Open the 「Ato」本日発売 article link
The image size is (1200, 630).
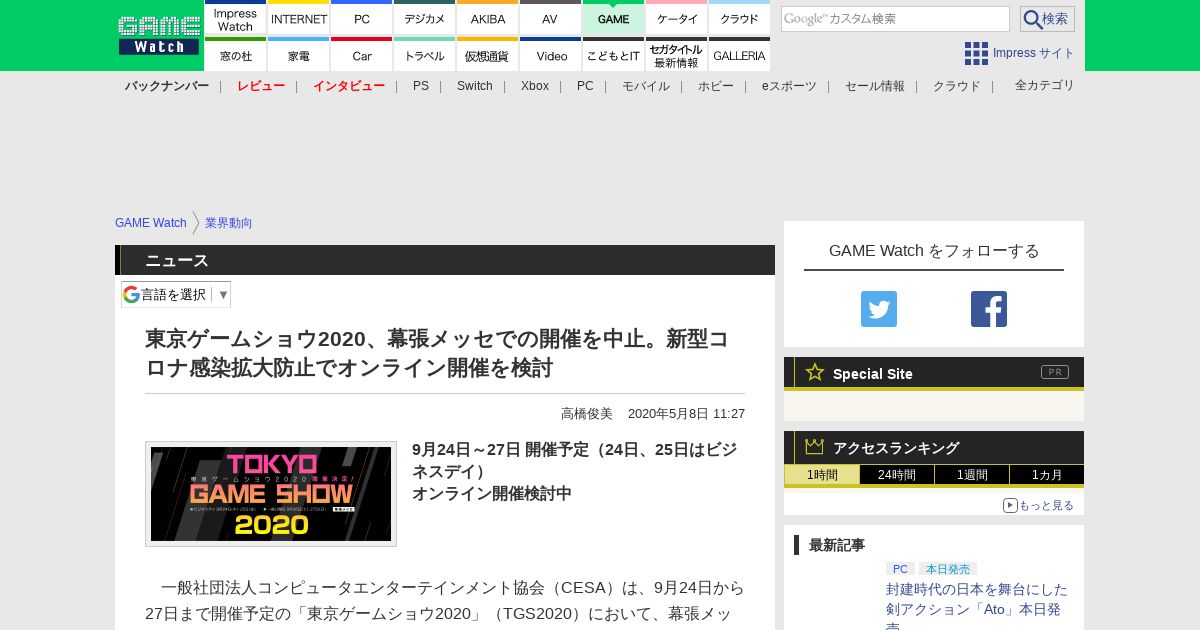click(x=977, y=606)
